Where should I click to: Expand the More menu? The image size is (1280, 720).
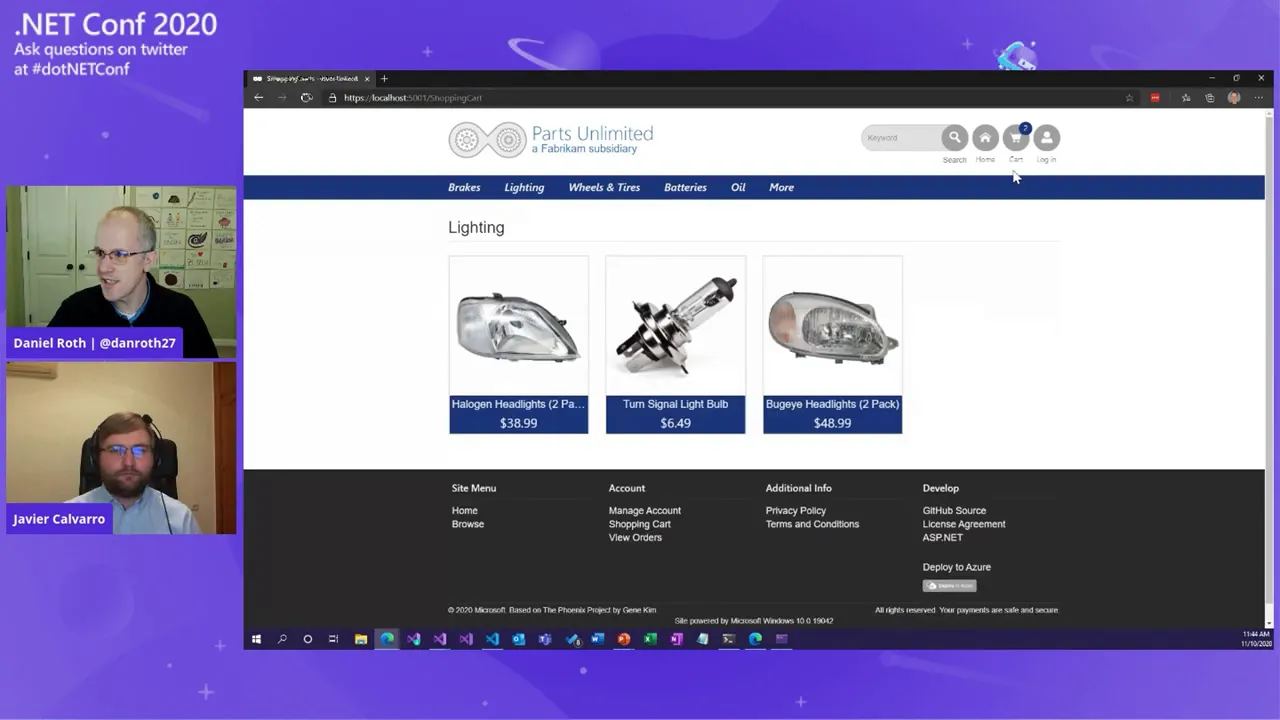[781, 187]
